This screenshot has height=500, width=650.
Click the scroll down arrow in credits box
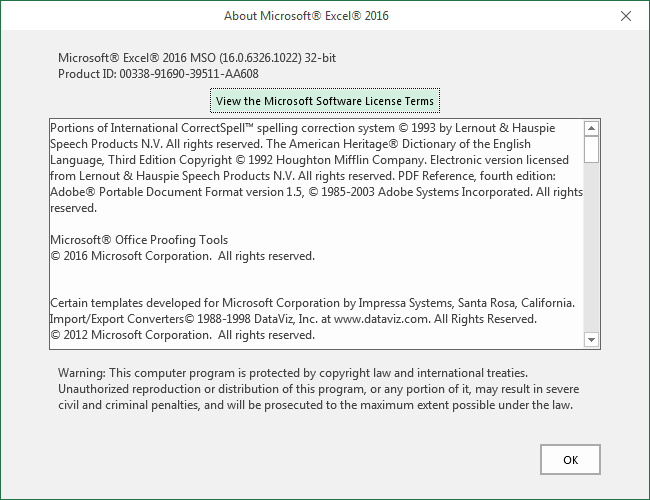coord(591,340)
